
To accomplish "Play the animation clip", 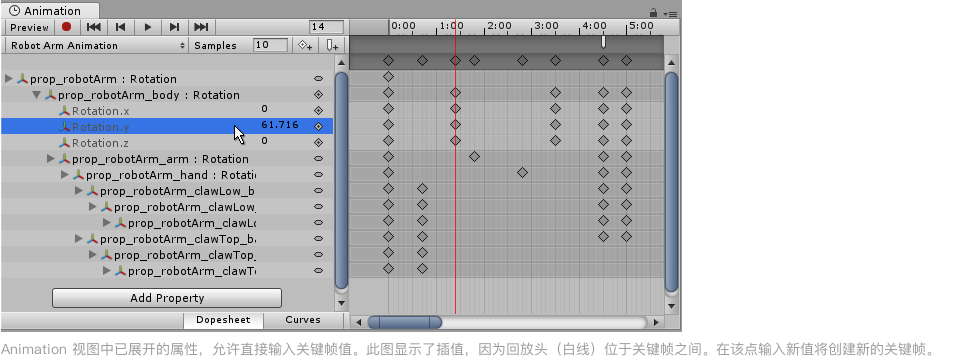I will [148, 27].
